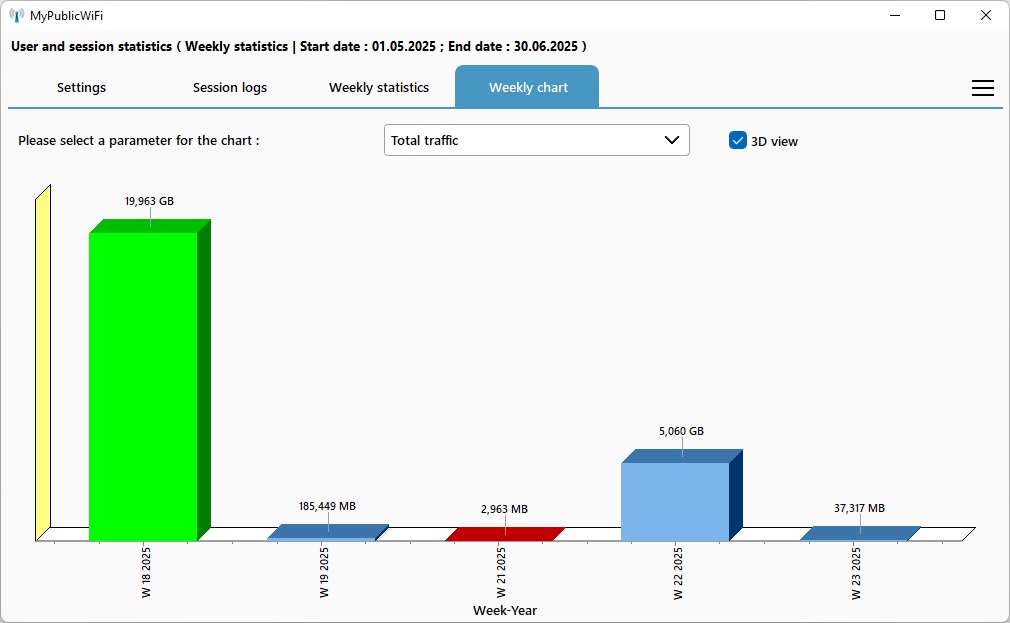Open the Session logs tab
The image size is (1010, 623).
click(x=230, y=88)
